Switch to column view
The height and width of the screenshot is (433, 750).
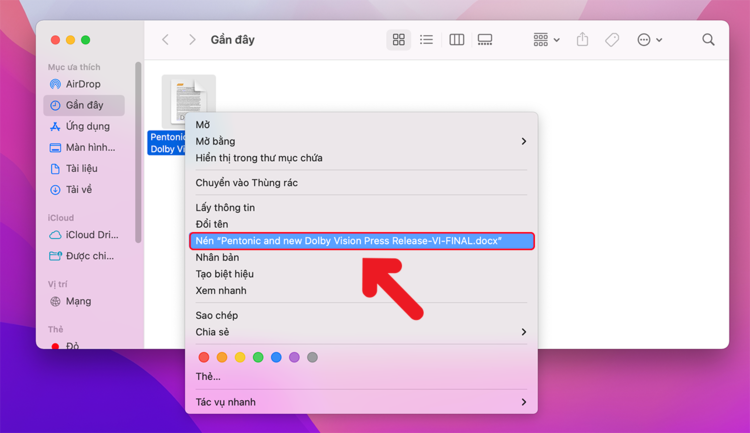coord(456,40)
